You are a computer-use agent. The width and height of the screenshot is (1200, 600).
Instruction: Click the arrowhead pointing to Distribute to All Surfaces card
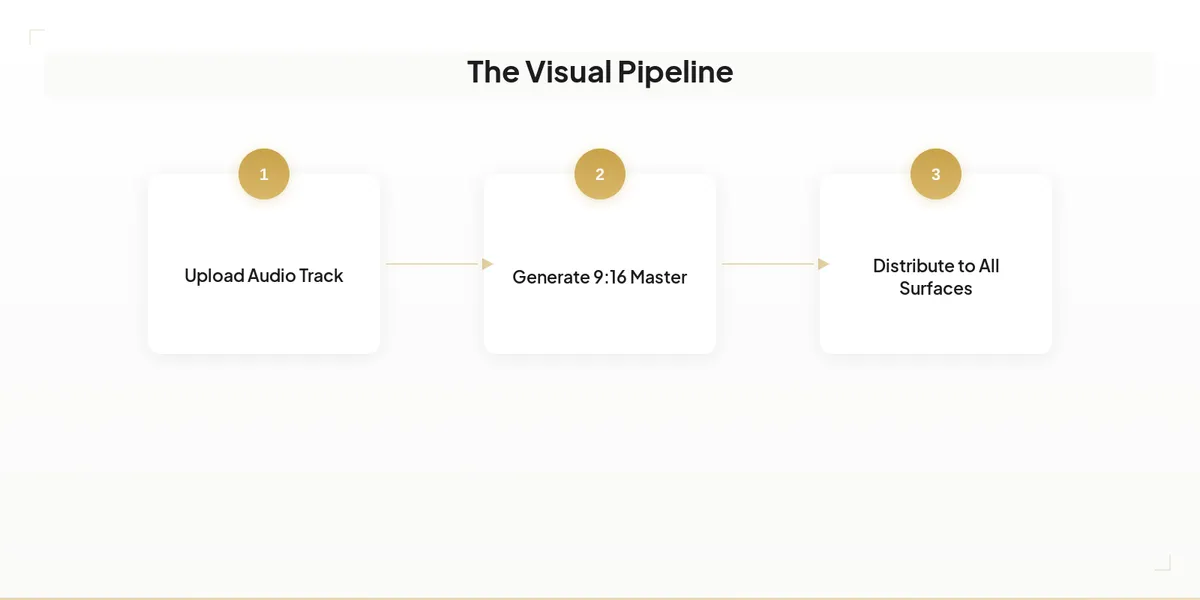point(824,264)
